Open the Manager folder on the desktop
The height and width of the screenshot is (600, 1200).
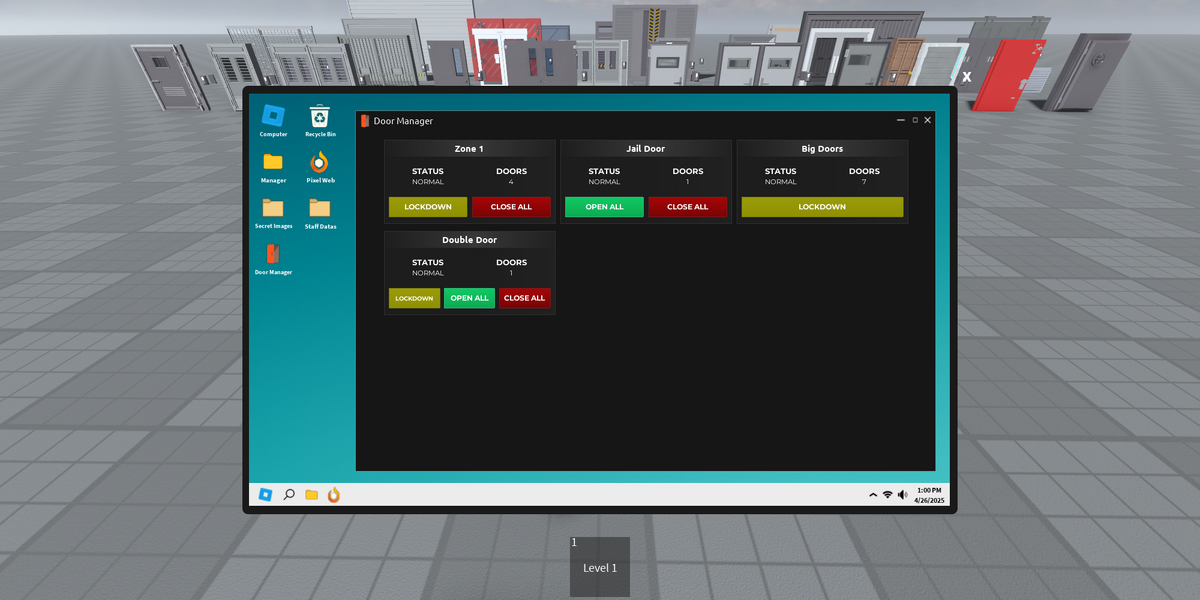click(x=273, y=167)
